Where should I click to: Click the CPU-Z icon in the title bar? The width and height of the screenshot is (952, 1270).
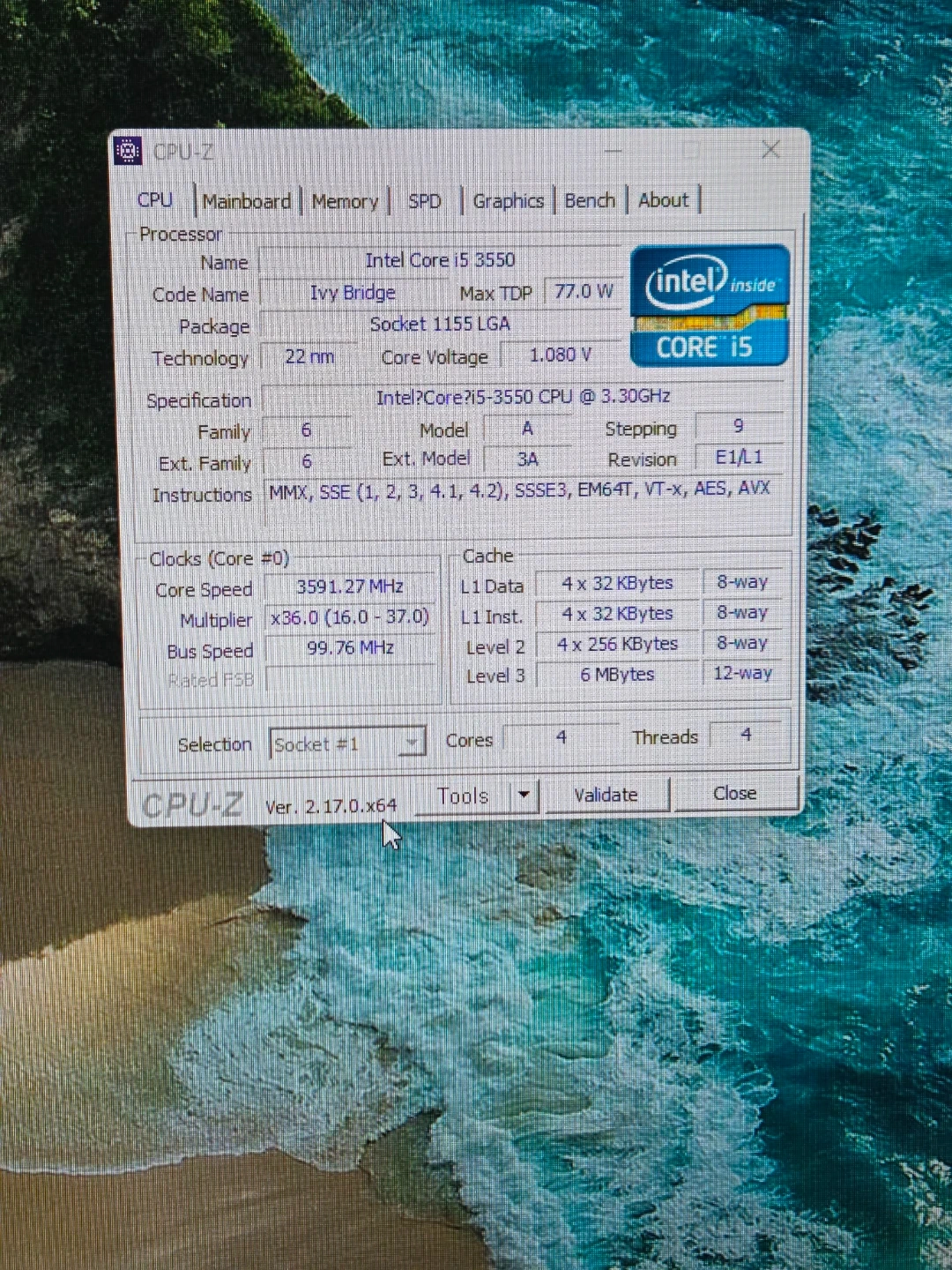tap(128, 152)
